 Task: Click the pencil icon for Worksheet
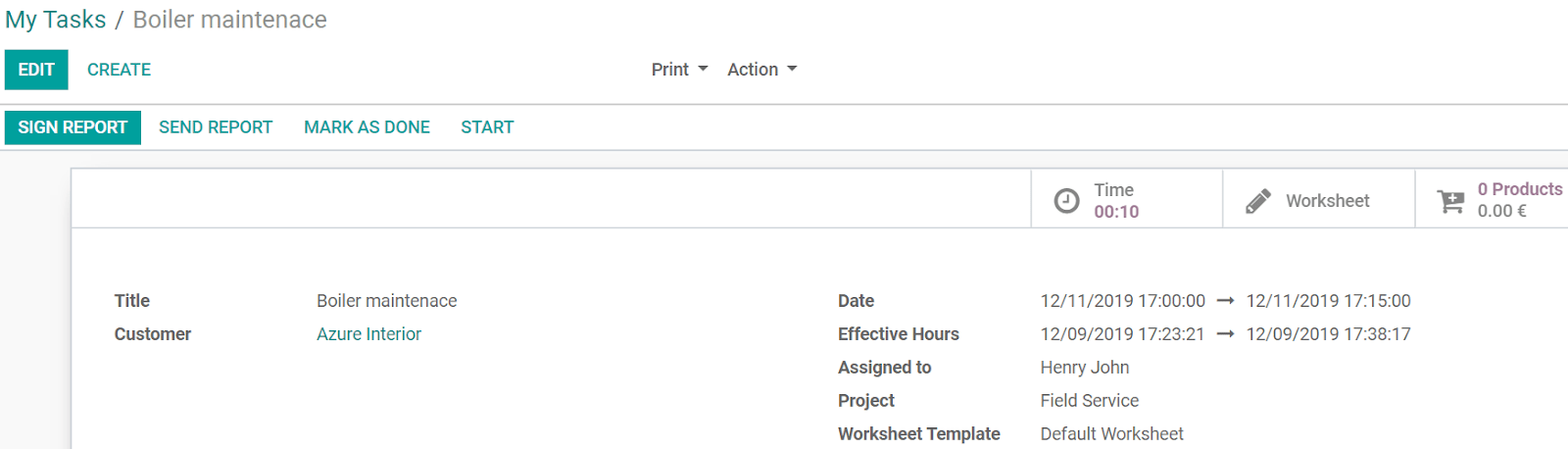[x=1258, y=201]
